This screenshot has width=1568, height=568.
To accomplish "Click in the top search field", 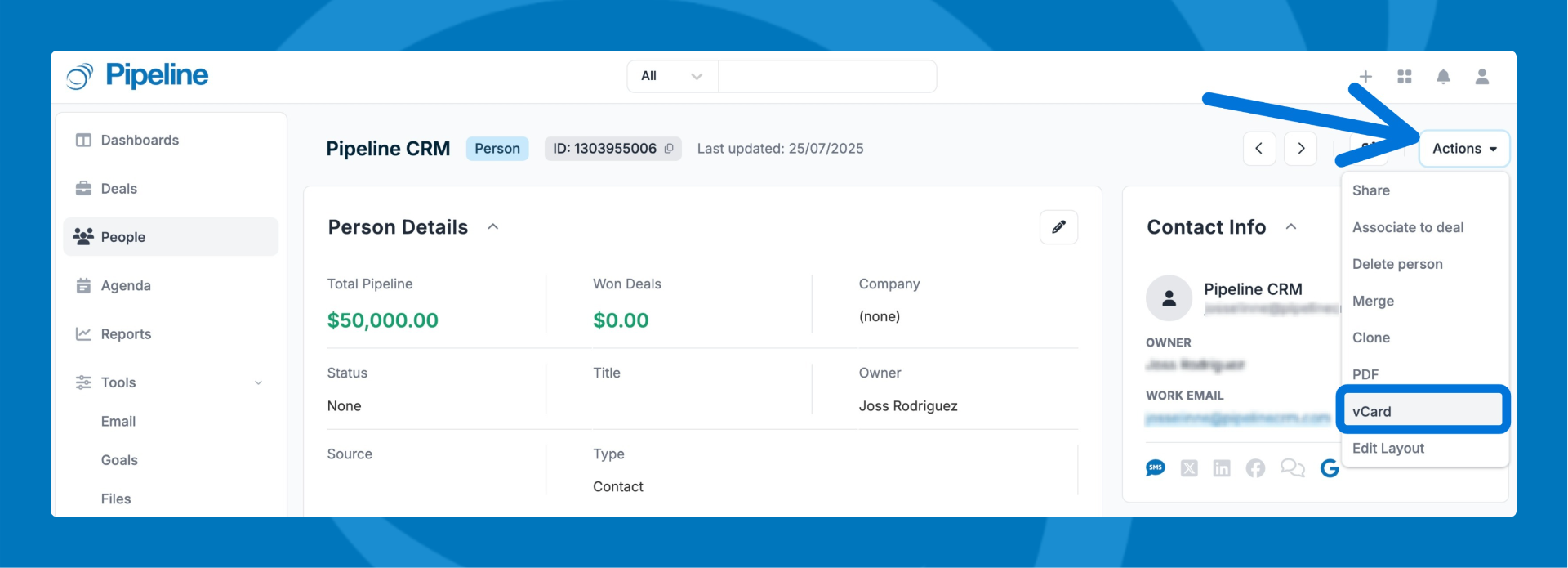I will click(x=827, y=76).
